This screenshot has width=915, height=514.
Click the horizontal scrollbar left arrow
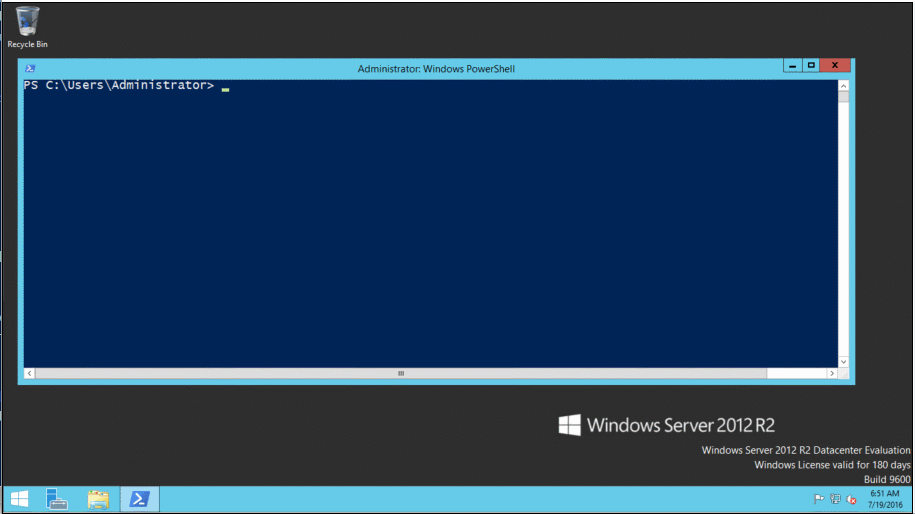(29, 373)
